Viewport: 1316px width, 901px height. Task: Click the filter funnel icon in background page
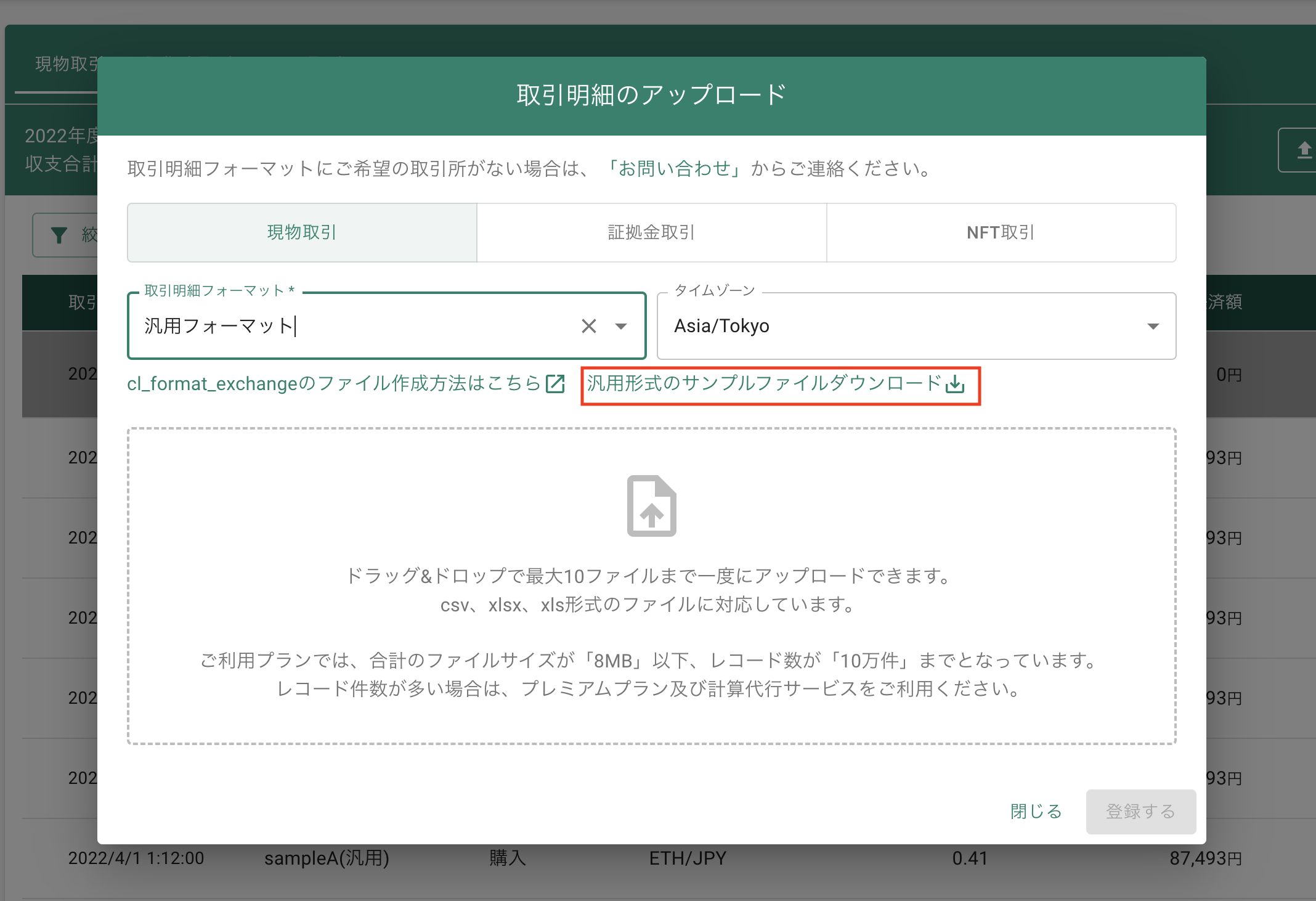59,235
